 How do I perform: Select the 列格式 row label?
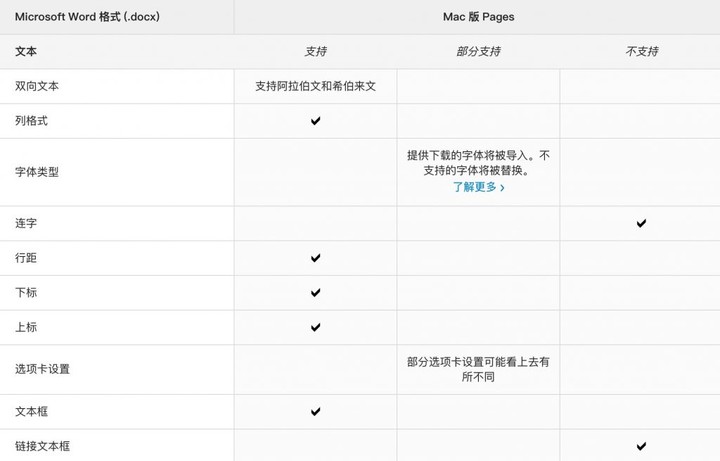pyautogui.click(x=31, y=121)
